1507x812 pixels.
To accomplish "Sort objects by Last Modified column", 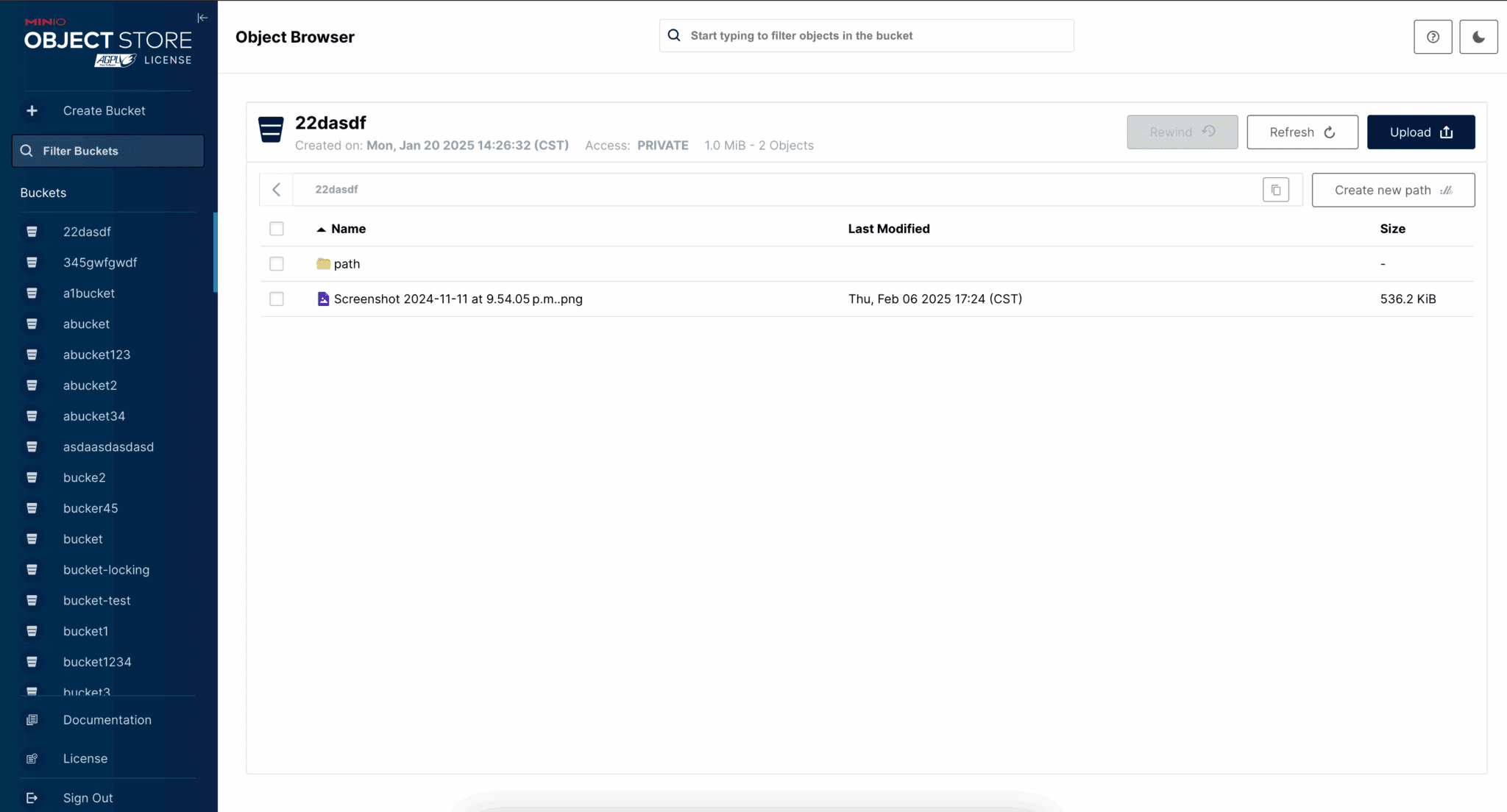I will [888, 229].
